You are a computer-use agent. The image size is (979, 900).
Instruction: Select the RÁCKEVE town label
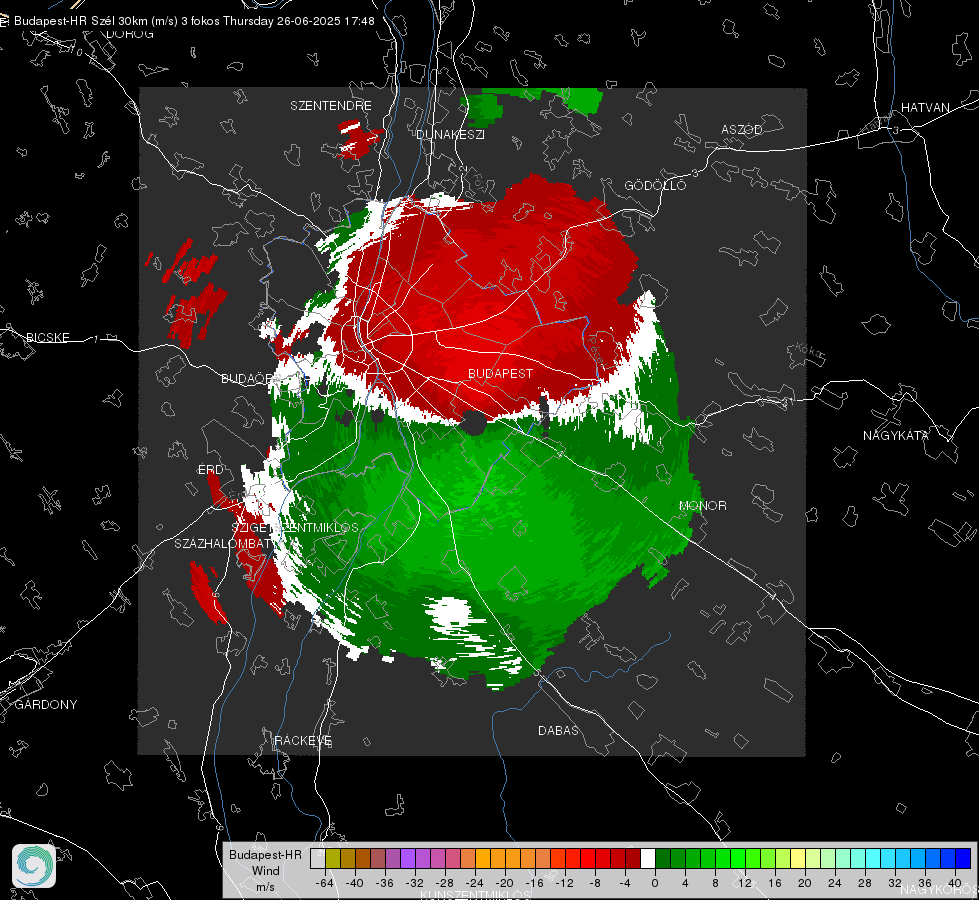pyautogui.click(x=303, y=740)
